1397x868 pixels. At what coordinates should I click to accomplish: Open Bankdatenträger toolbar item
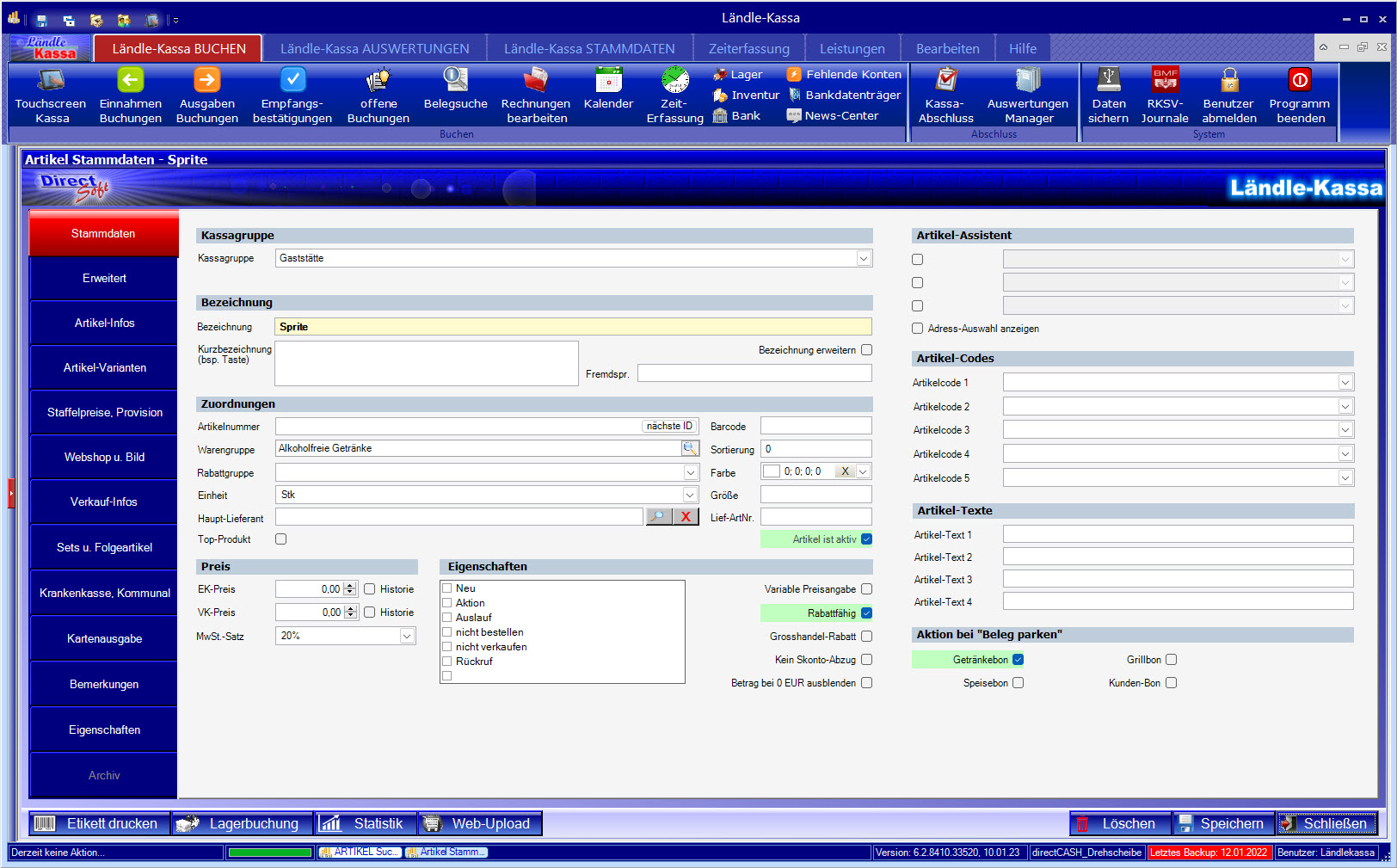point(844,95)
